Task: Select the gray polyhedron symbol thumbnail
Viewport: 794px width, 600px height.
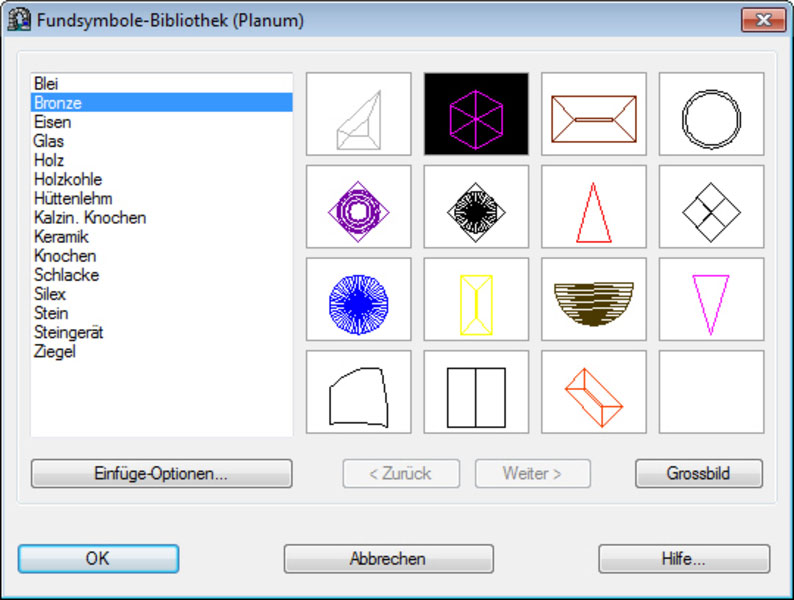Action: click(358, 114)
